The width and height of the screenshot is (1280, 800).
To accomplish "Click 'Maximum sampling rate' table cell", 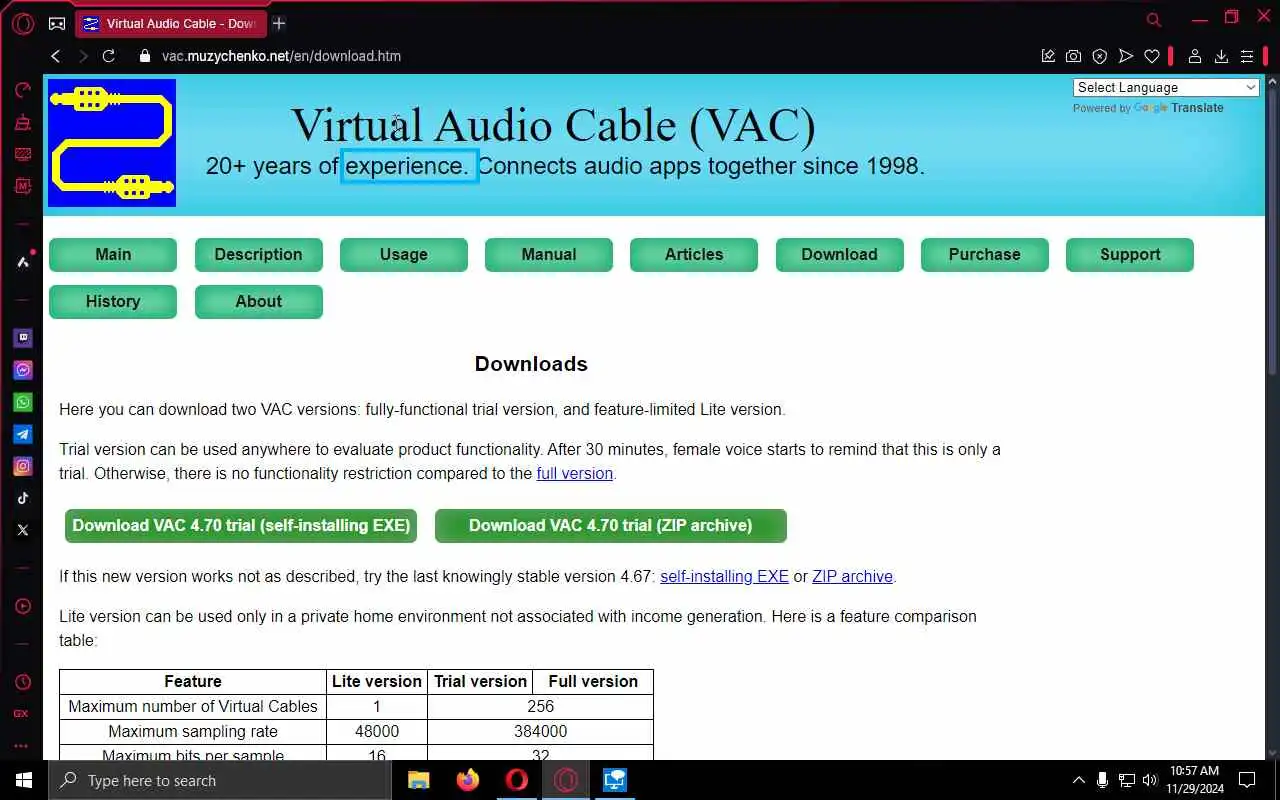I will (x=193, y=731).
